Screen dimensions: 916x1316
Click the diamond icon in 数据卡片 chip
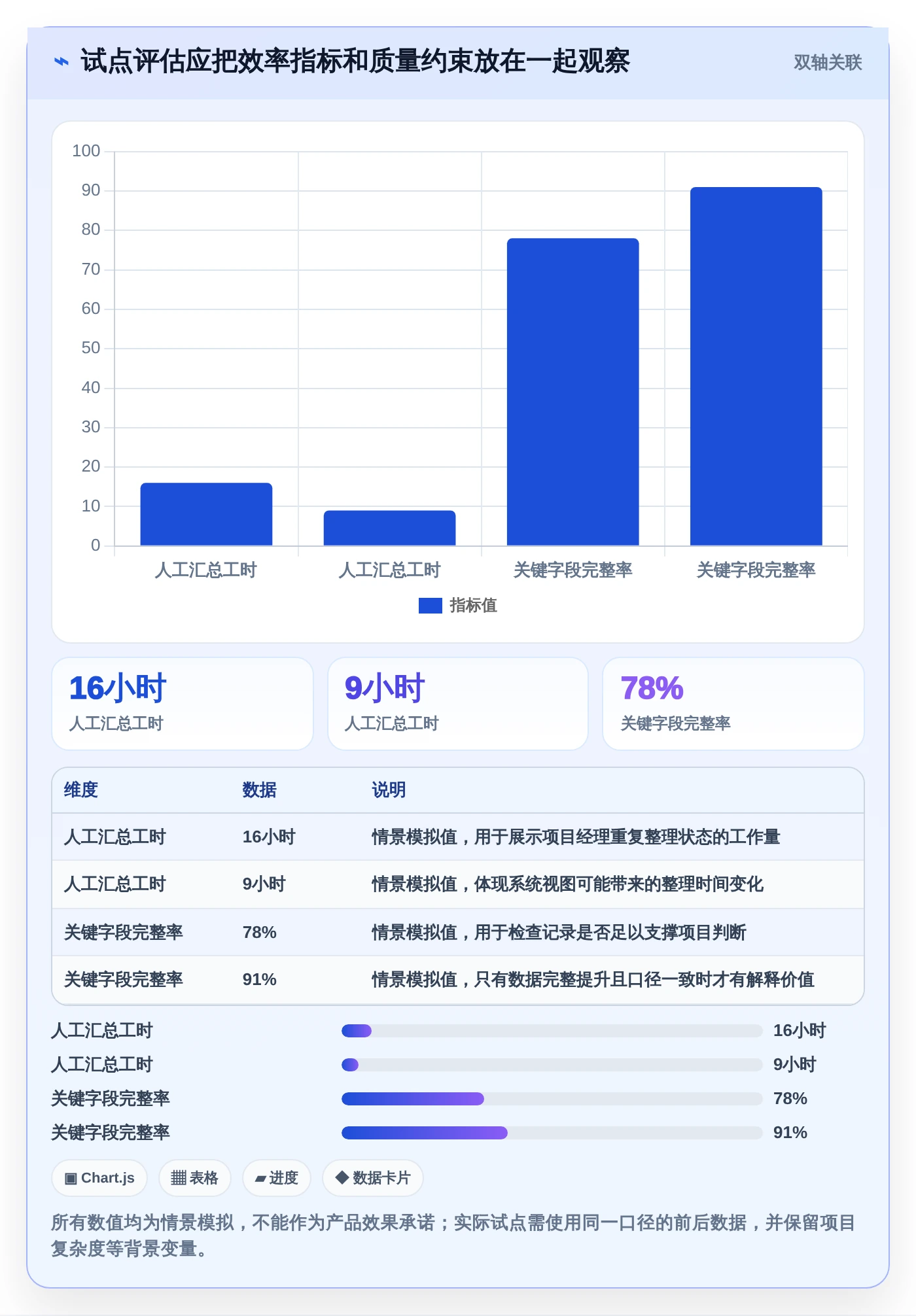tap(342, 1177)
